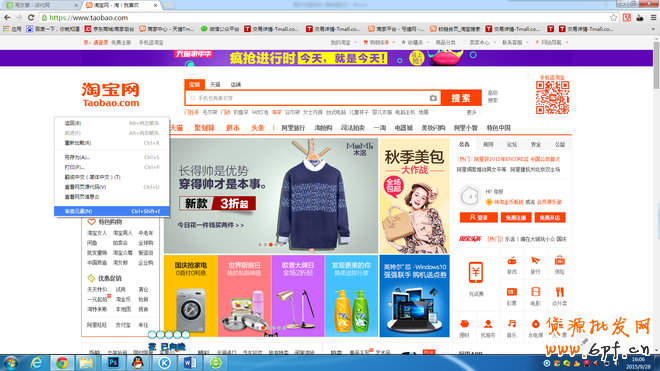
Task: Open the Chrome hamburger menu
Action: (x=653, y=18)
